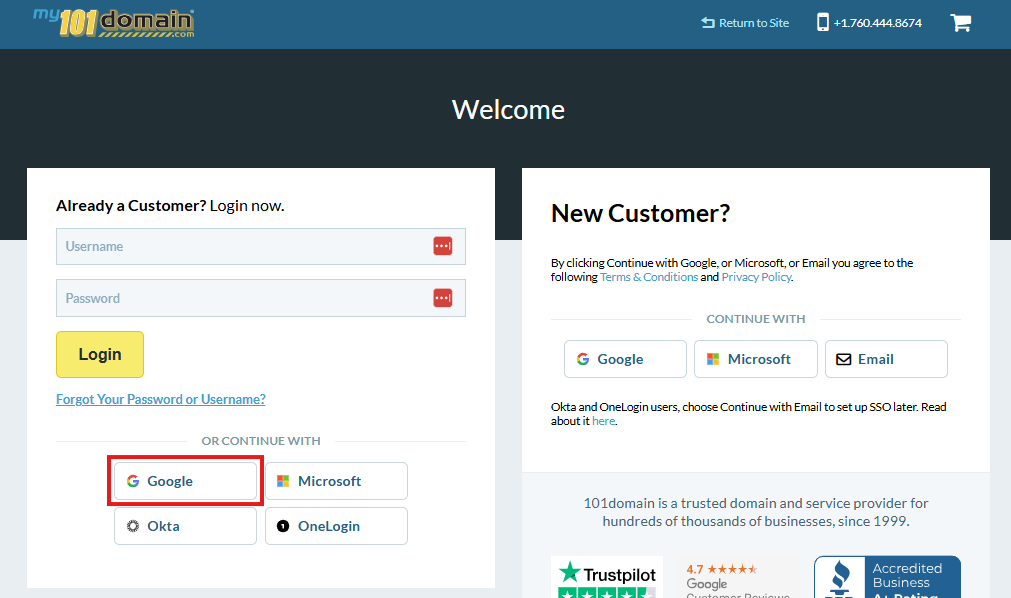
Task: Open the Terms & Conditions link
Action: pyautogui.click(x=648, y=276)
